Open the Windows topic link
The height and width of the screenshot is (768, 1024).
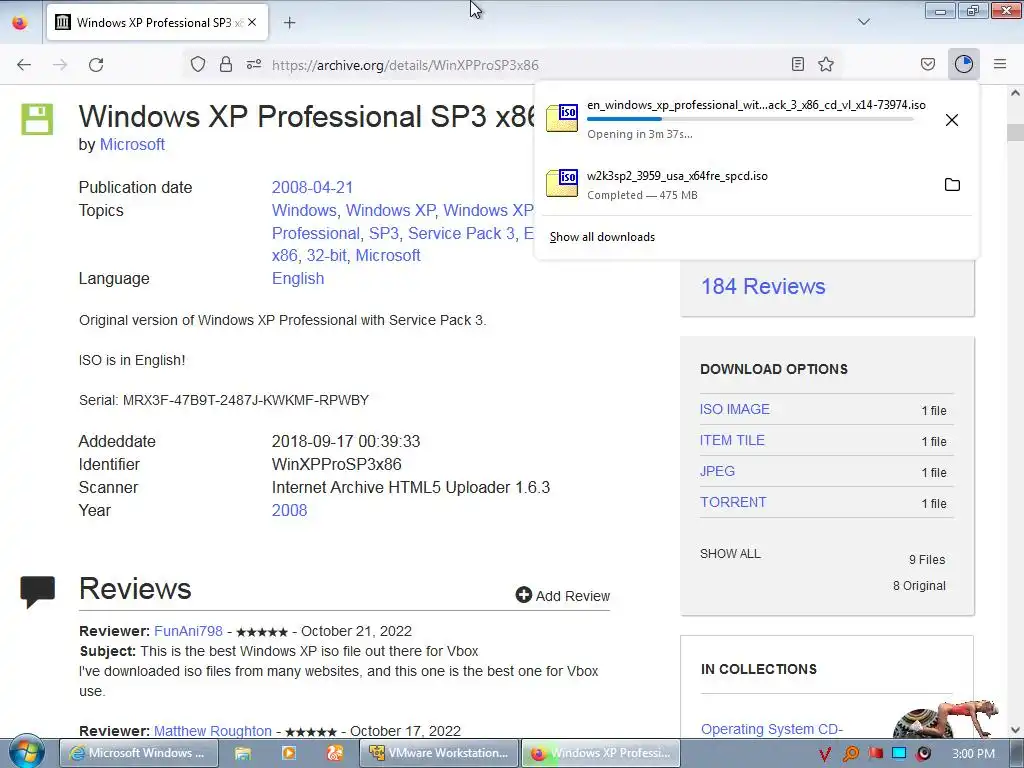click(x=304, y=210)
